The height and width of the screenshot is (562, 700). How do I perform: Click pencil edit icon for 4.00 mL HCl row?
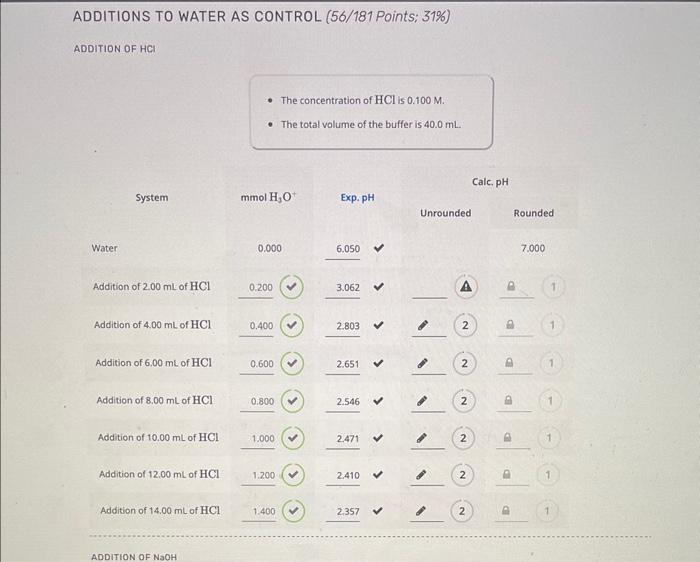[x=422, y=325]
